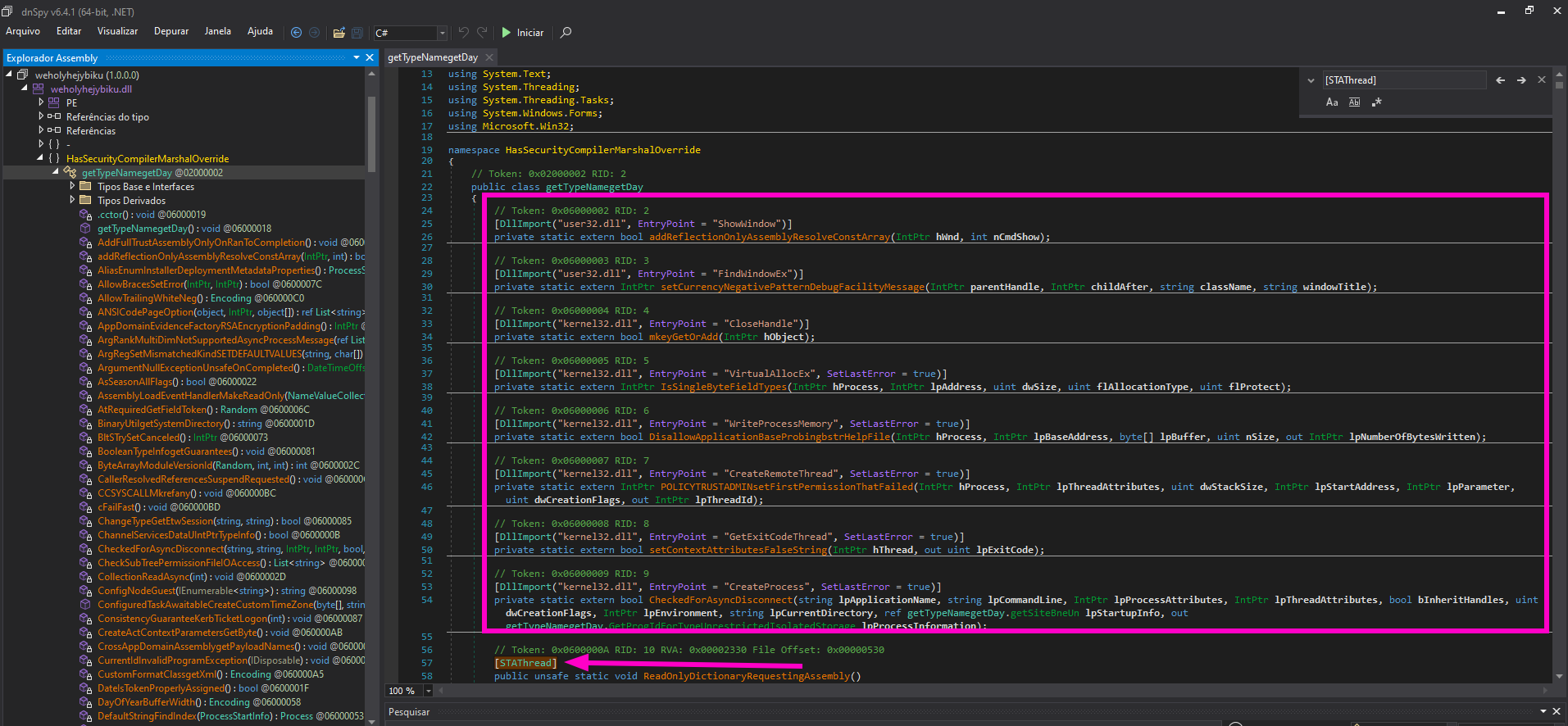This screenshot has width=1568, height=726.
Task: Click the getSiteBneUn type link in code
Action: pos(1045,613)
